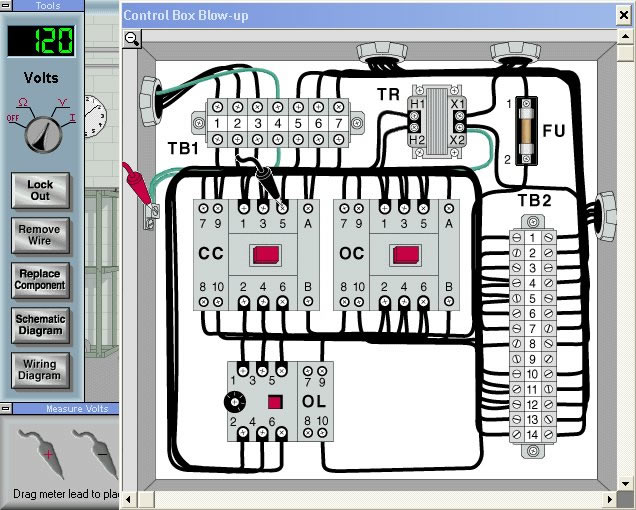Click the red alligator clip probe

(x=135, y=174)
